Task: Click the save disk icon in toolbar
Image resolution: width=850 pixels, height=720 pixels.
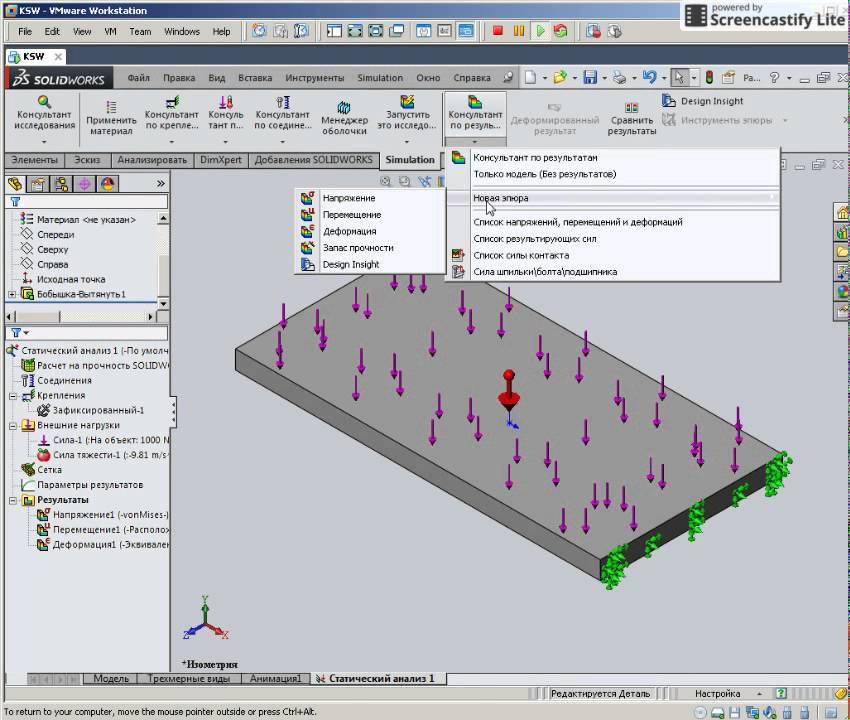Action: click(591, 77)
